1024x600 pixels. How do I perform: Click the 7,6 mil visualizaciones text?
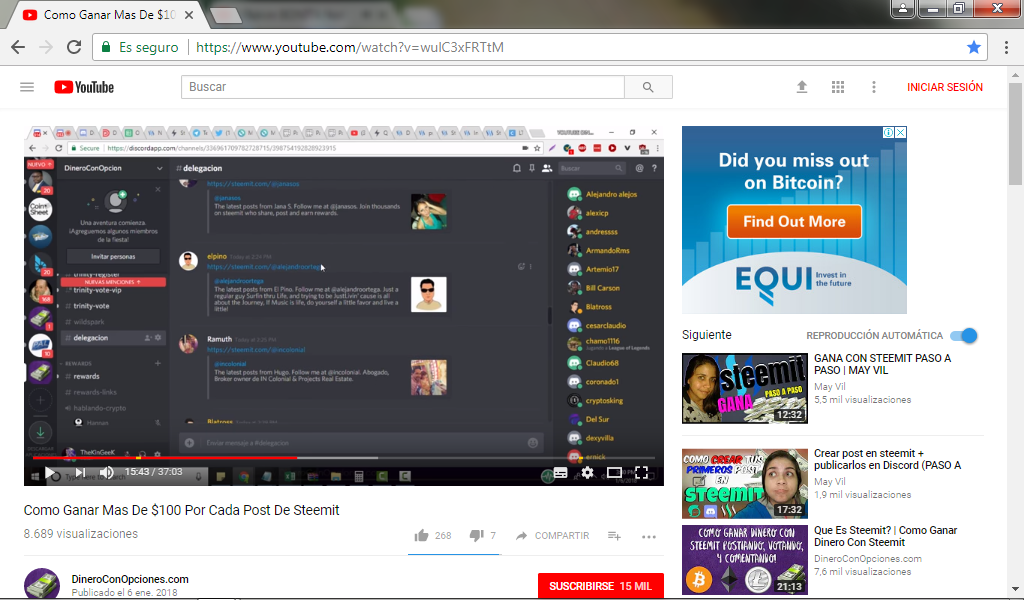tap(862, 571)
